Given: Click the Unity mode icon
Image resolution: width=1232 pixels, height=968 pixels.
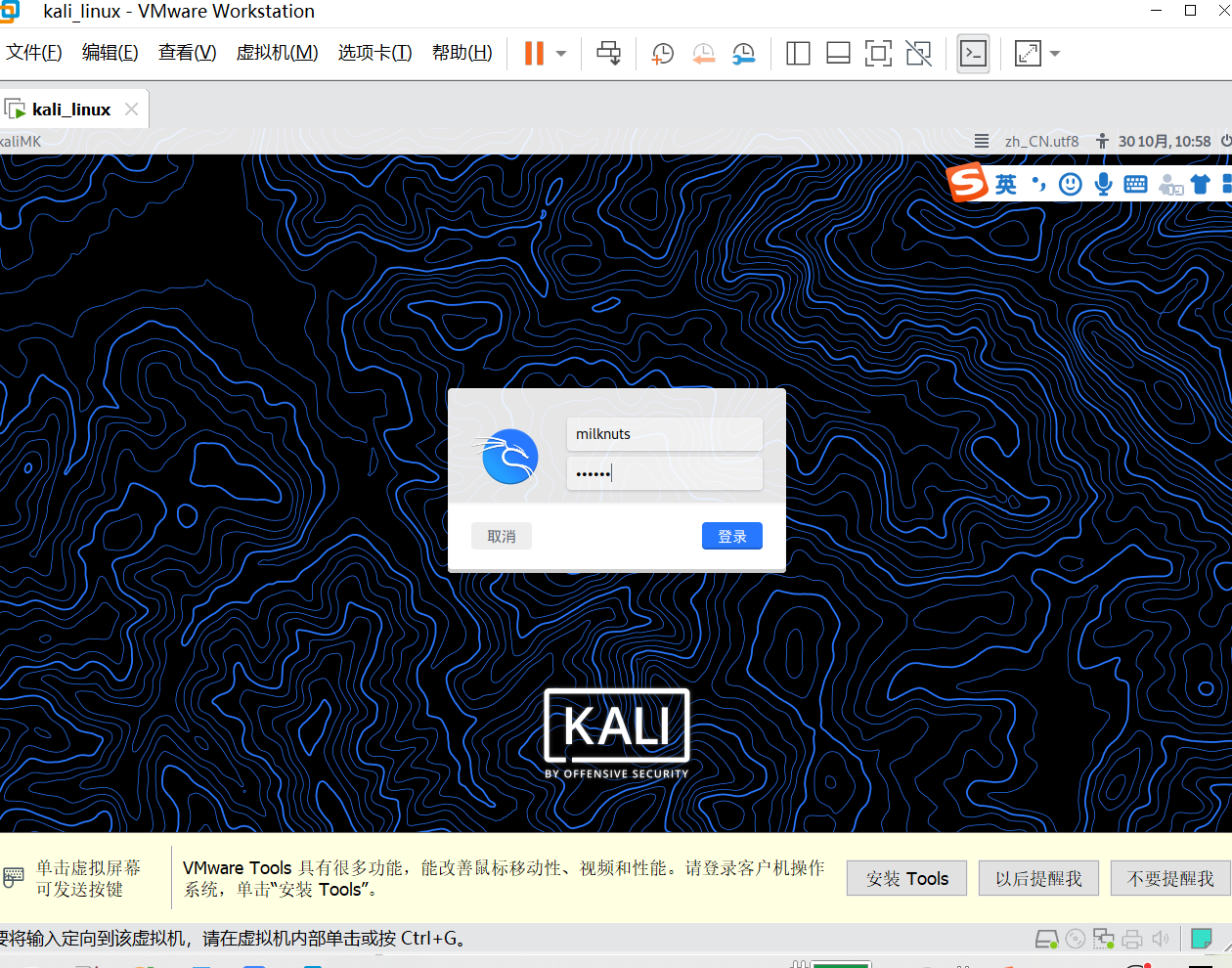Looking at the screenshot, I should [918, 53].
